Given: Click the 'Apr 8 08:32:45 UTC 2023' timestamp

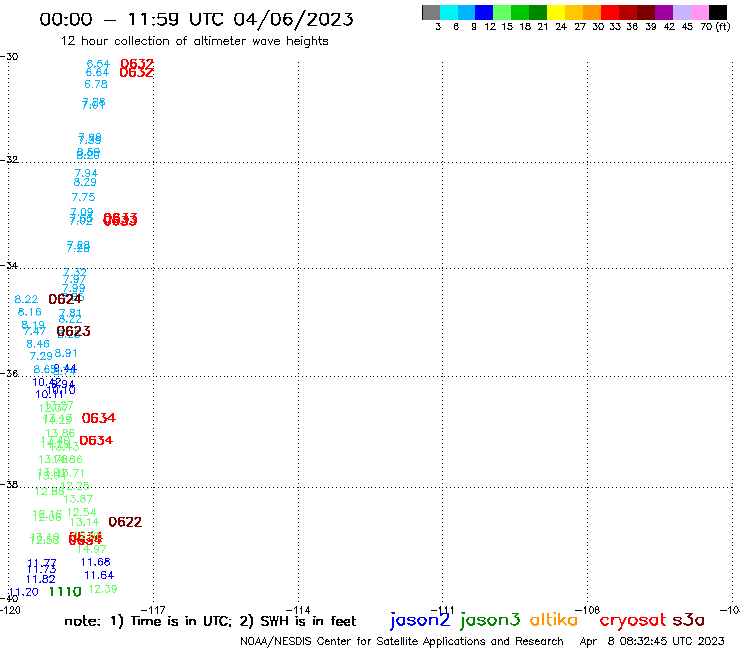Looking at the screenshot, I should (x=652, y=641).
